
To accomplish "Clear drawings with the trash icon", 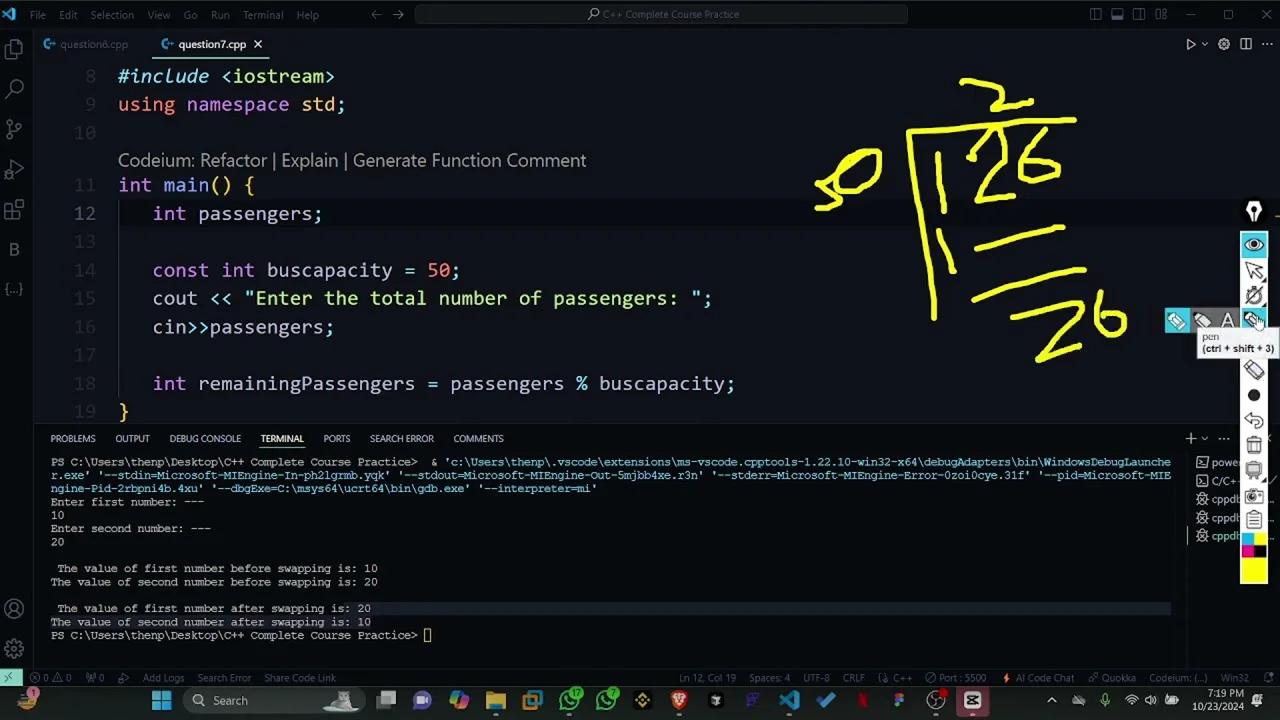I will point(1254,445).
